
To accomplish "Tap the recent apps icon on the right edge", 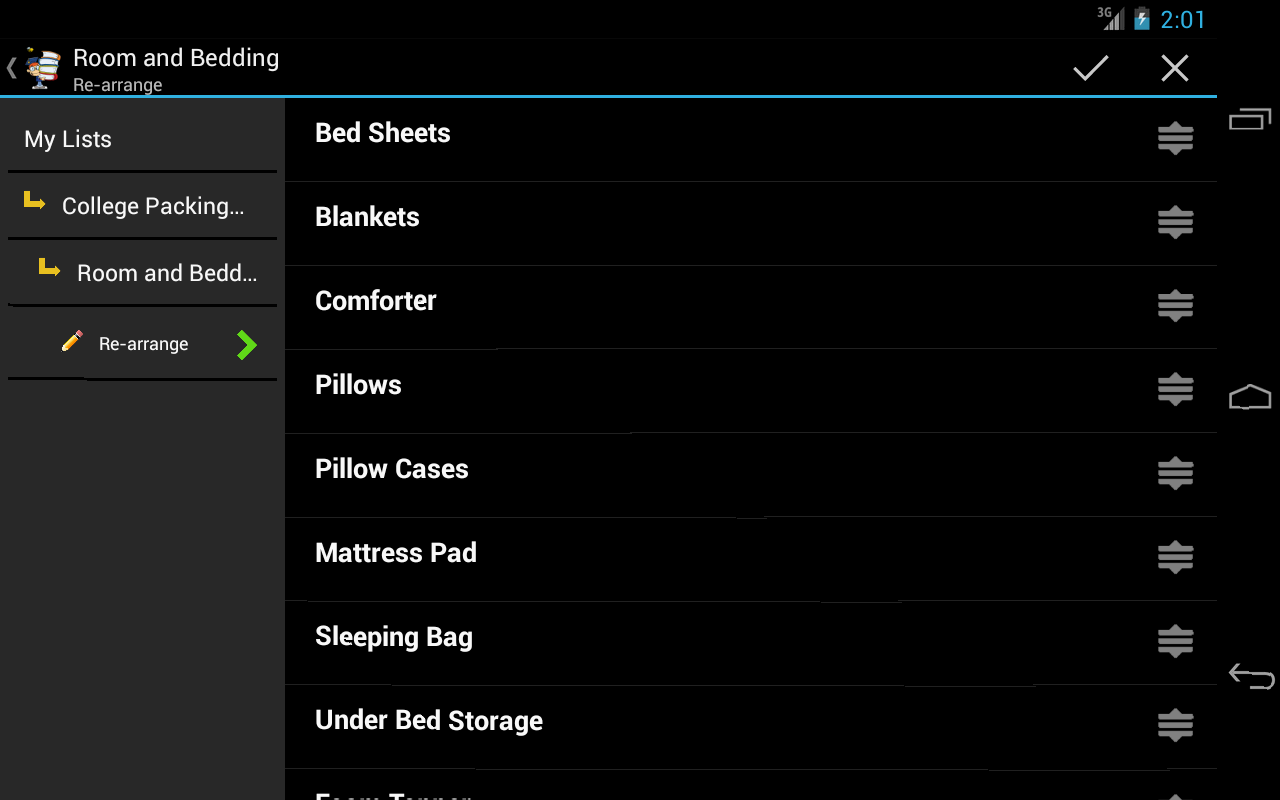I will [x=1250, y=118].
